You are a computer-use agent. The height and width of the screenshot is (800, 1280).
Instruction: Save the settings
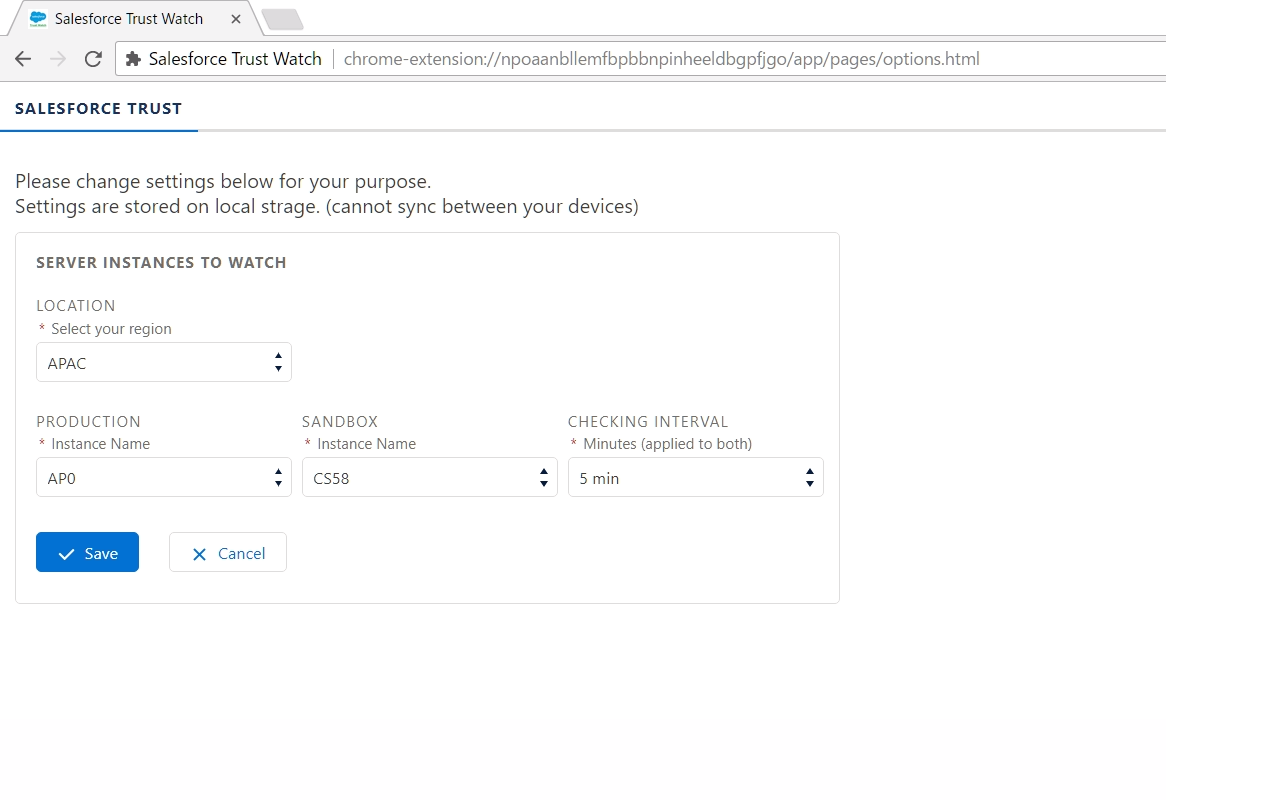(x=87, y=553)
